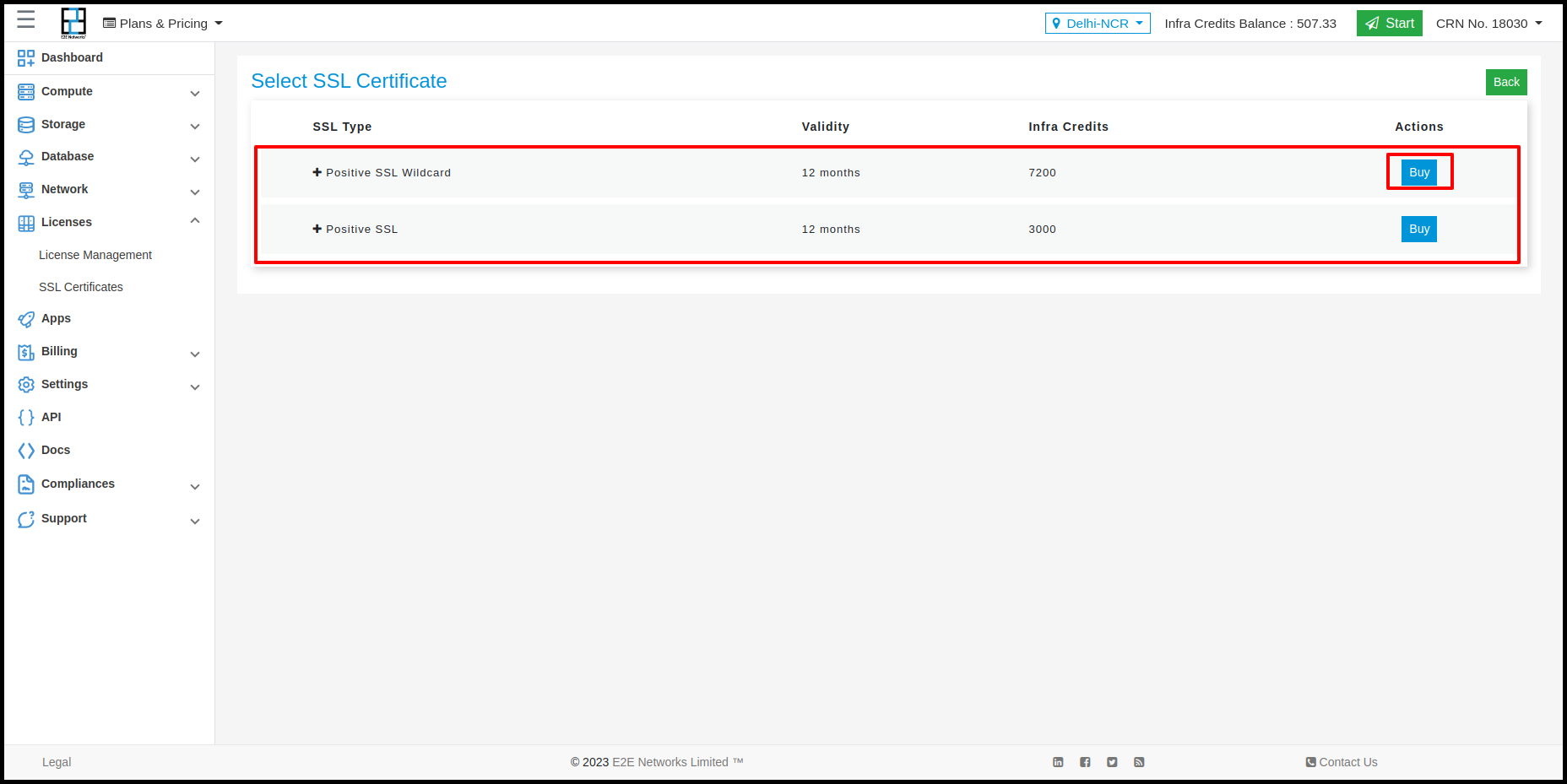The width and height of the screenshot is (1567, 784).
Task: Go to Dashboard in the sidebar
Action: [72, 57]
